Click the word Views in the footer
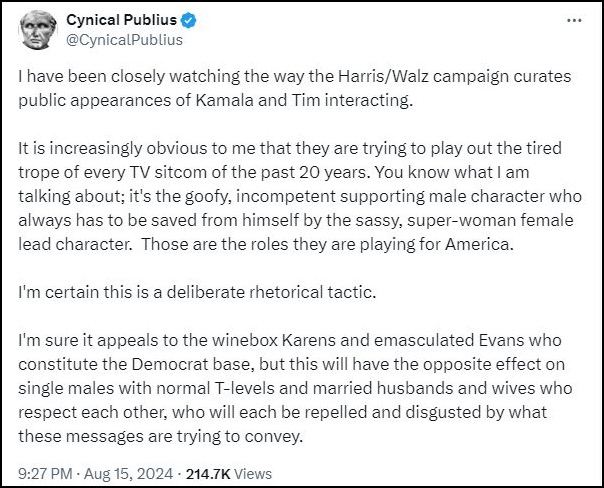Viewport: 604px width, 488px height. click(x=253, y=473)
